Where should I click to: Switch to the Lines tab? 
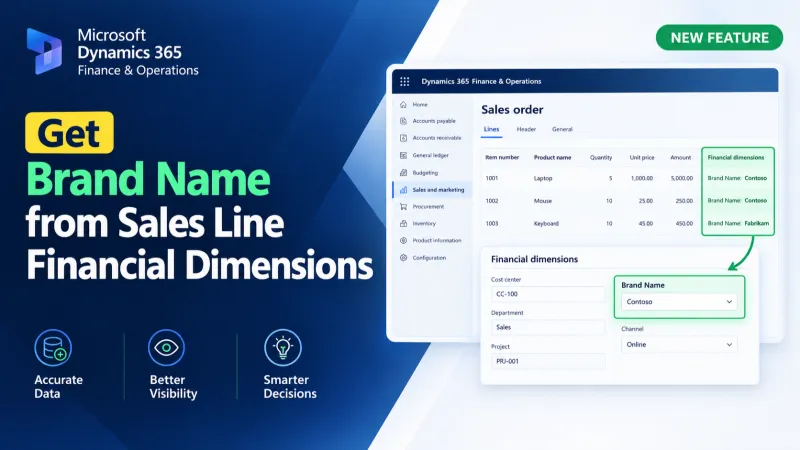[491, 129]
